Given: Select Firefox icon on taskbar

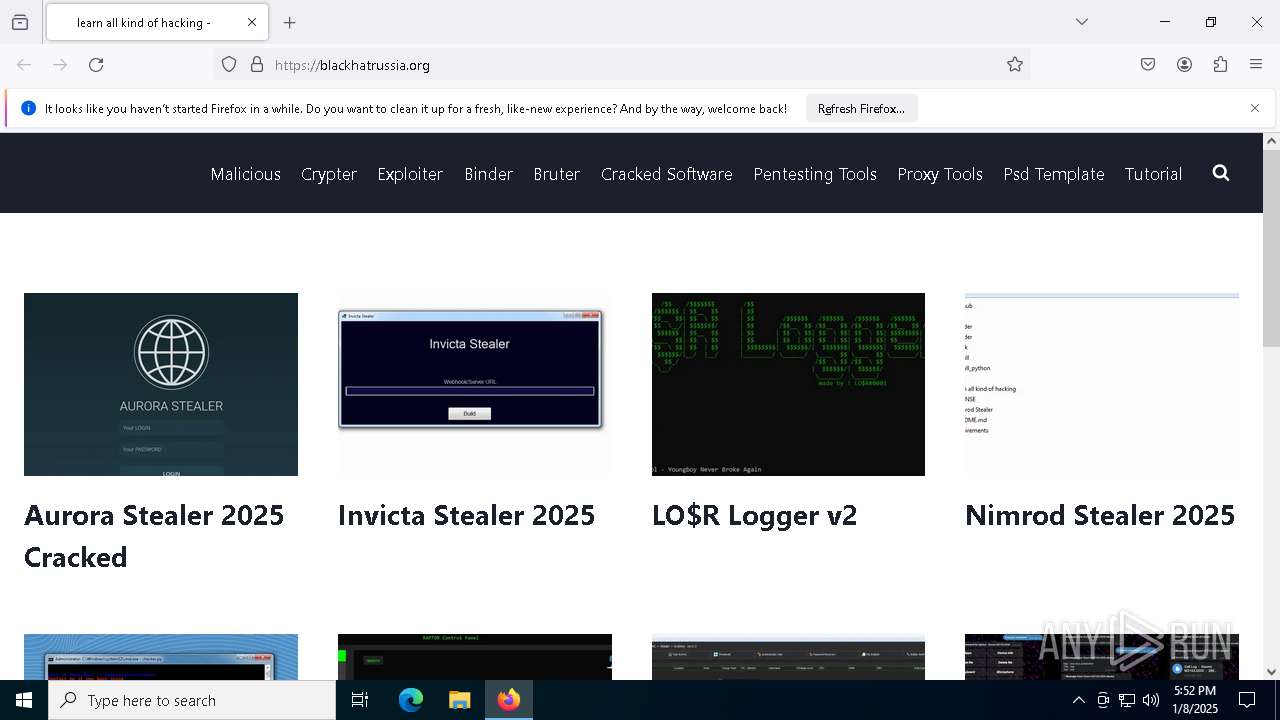Looking at the screenshot, I should click(509, 700).
